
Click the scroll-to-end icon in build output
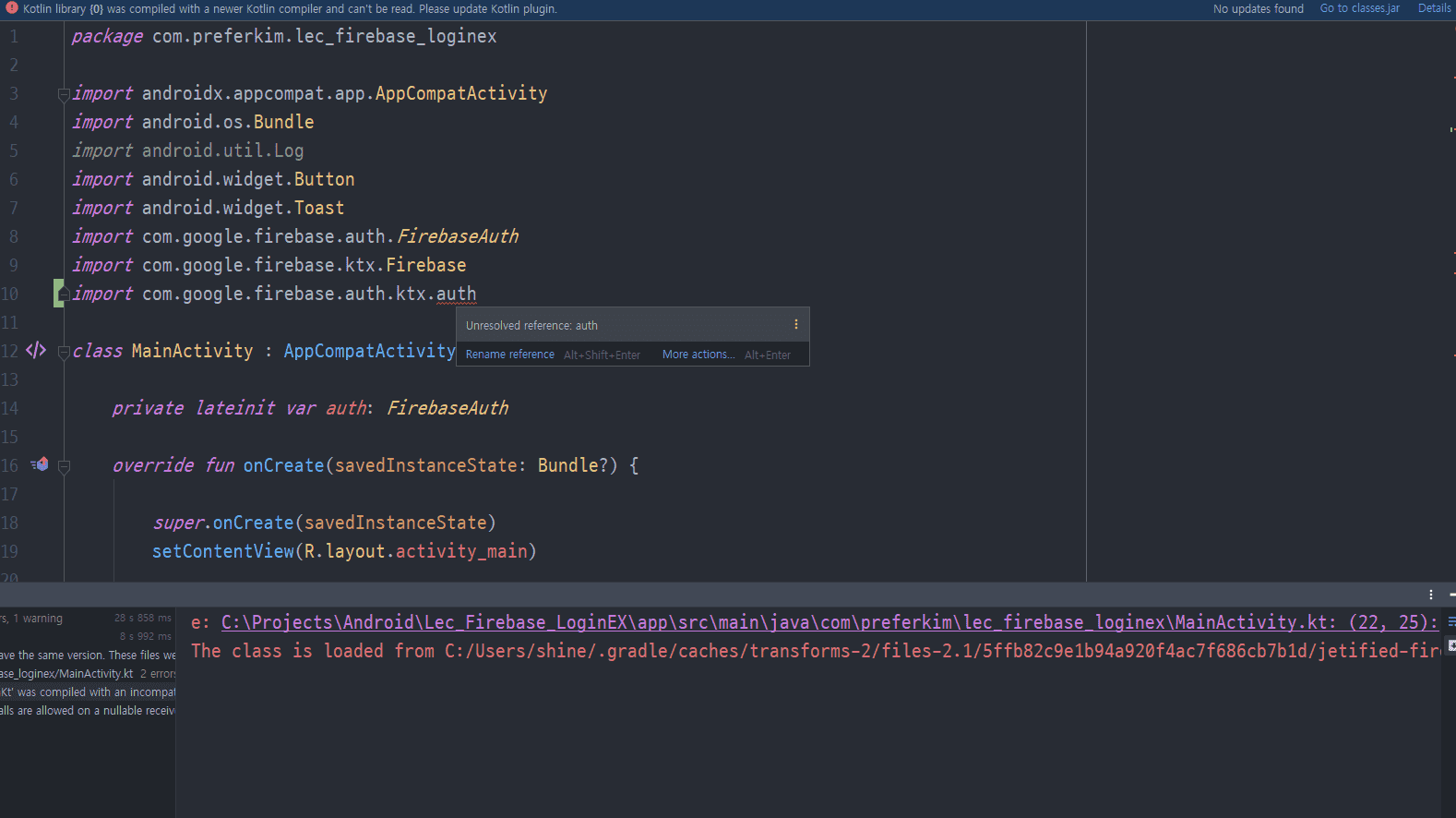coord(1450,645)
